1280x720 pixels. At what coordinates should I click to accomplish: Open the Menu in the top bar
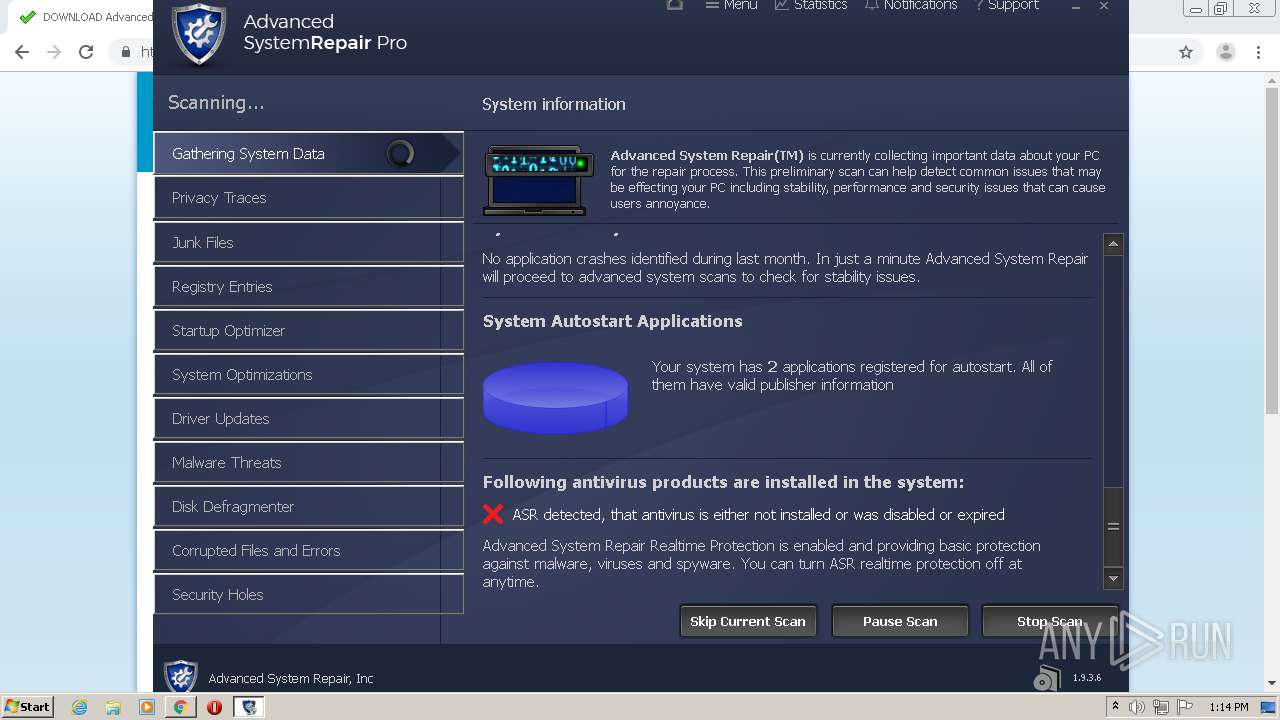(x=731, y=5)
